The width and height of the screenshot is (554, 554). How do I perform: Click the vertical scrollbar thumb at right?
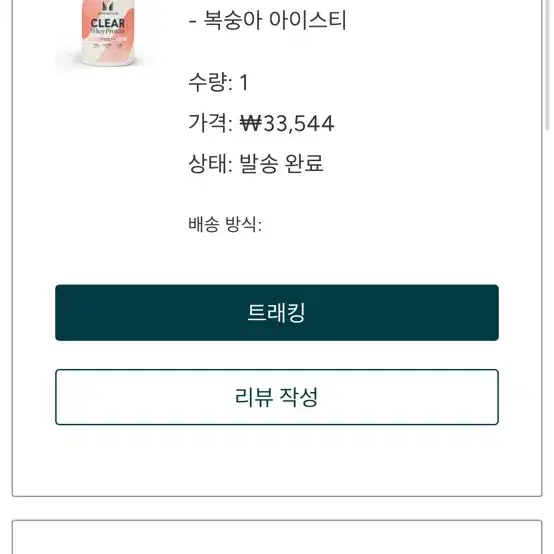point(548,64)
